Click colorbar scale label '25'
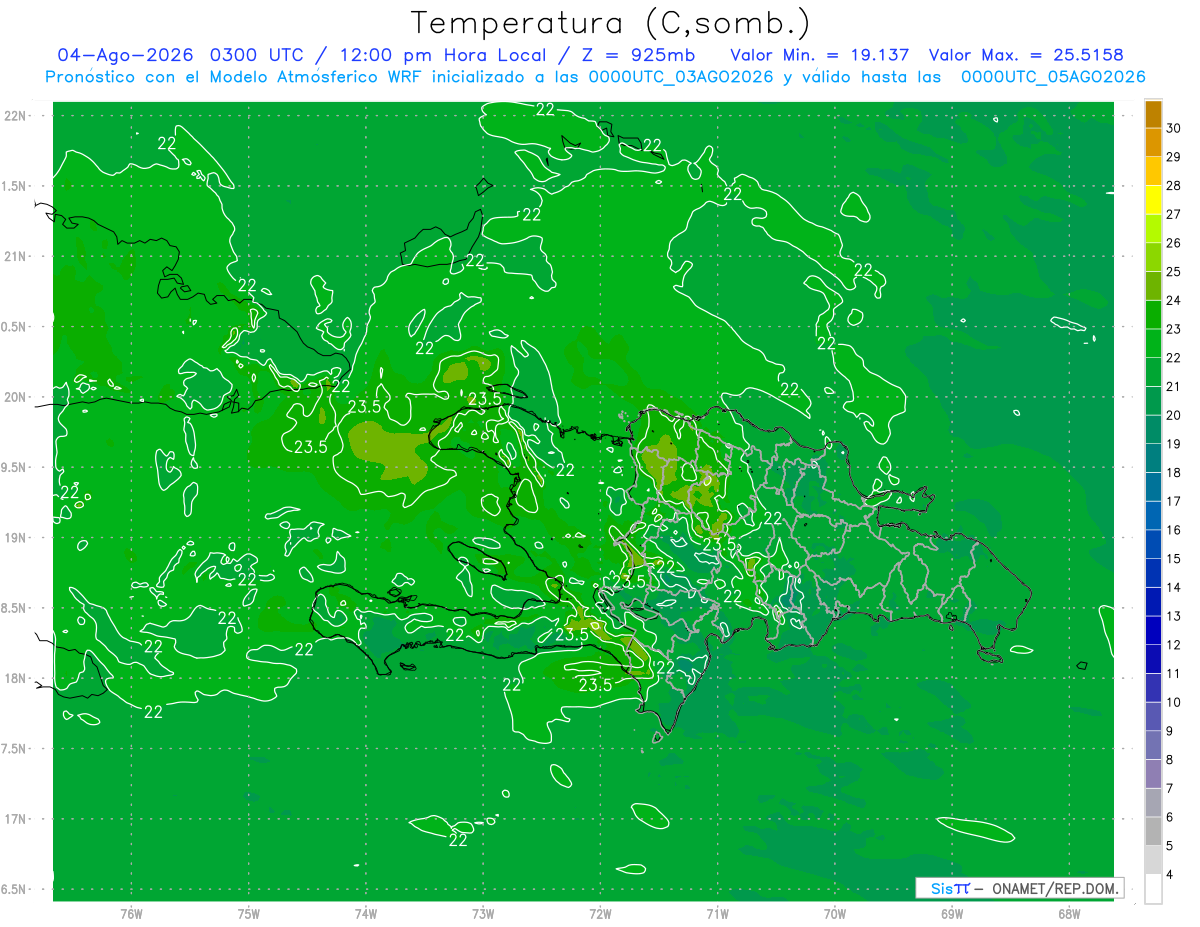1200x927 pixels. (1174, 272)
